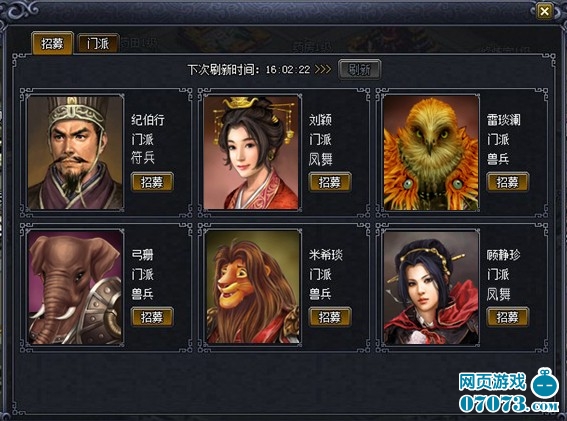
Task: Recruit the elephant beast soldier
Action: 152,317
